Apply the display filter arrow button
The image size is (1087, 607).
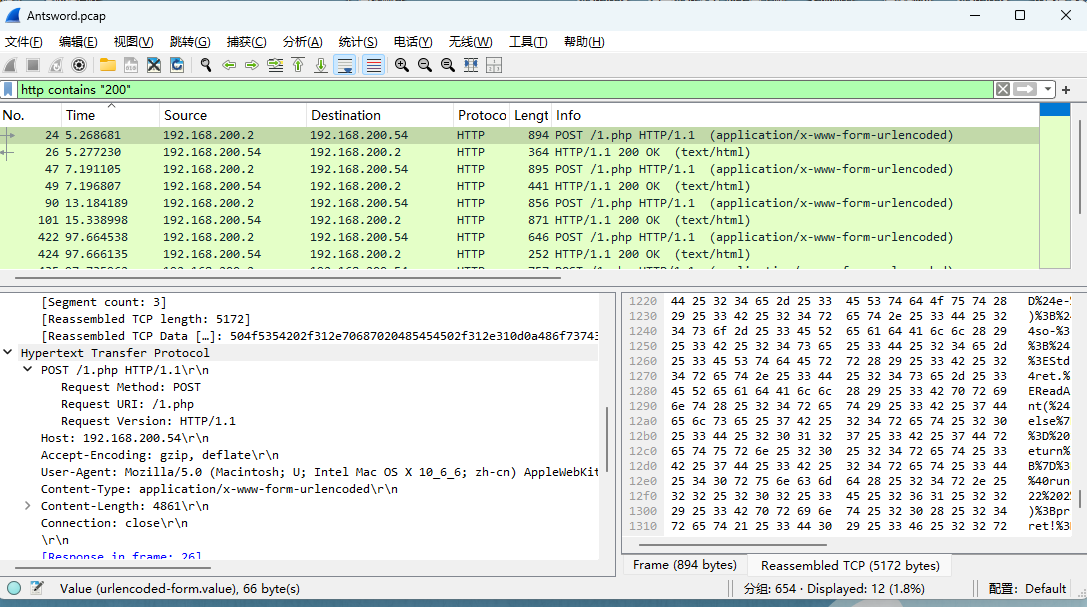[x=1025, y=89]
